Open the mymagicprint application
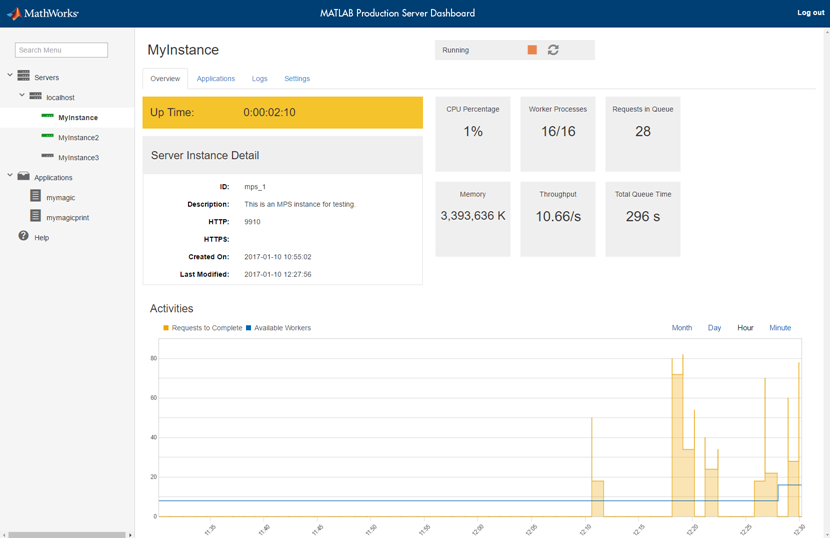Image resolution: width=830 pixels, height=538 pixels. click(67, 218)
